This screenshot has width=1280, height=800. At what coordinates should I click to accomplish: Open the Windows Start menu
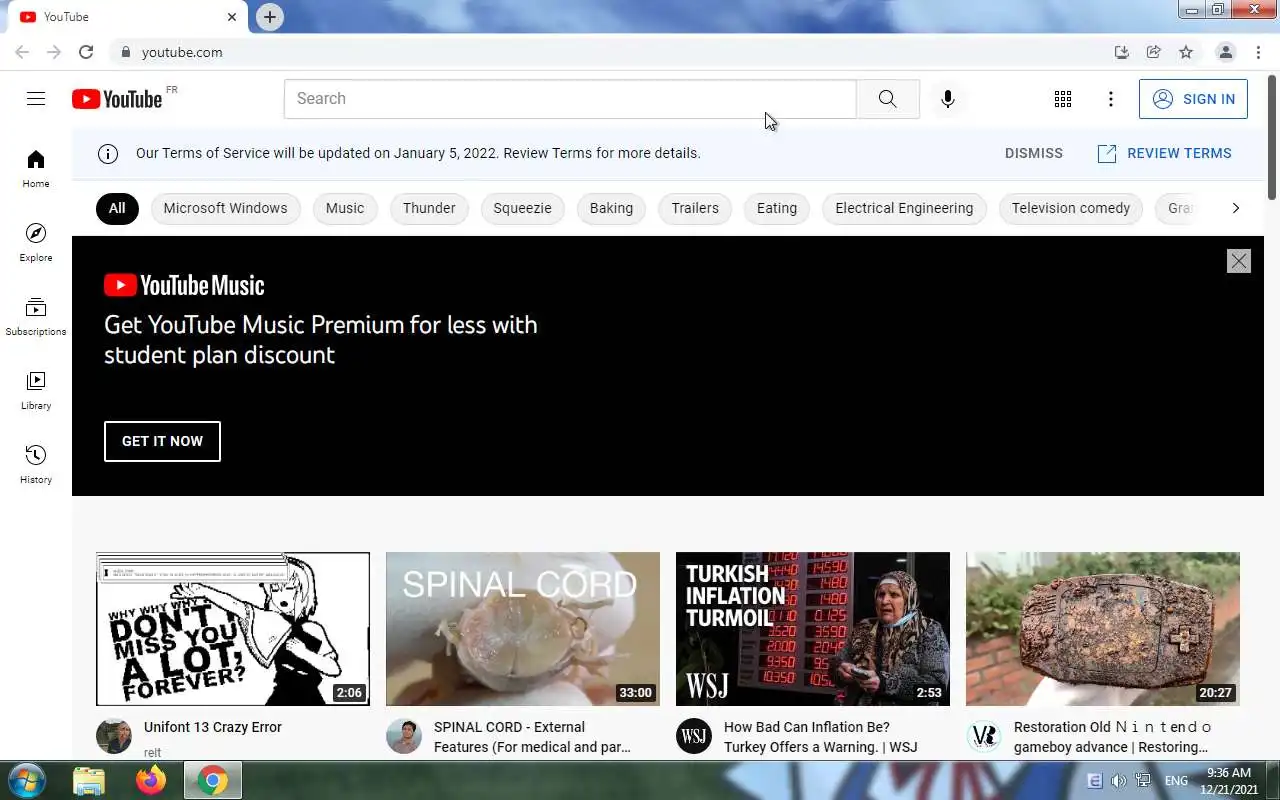pyautogui.click(x=27, y=781)
